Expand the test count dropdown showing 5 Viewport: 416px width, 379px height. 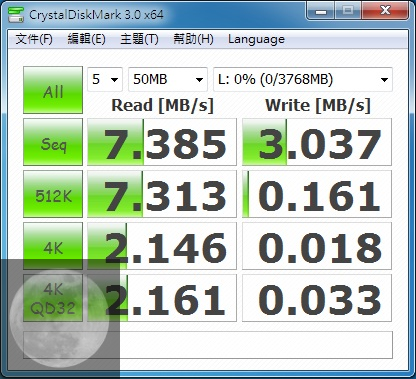(105, 79)
